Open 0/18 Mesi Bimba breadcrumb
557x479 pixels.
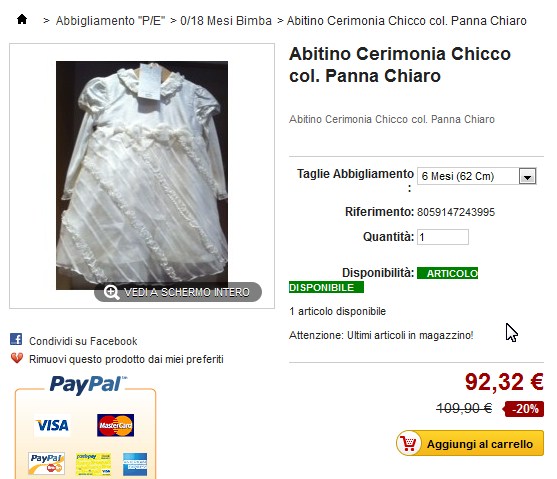pos(226,21)
